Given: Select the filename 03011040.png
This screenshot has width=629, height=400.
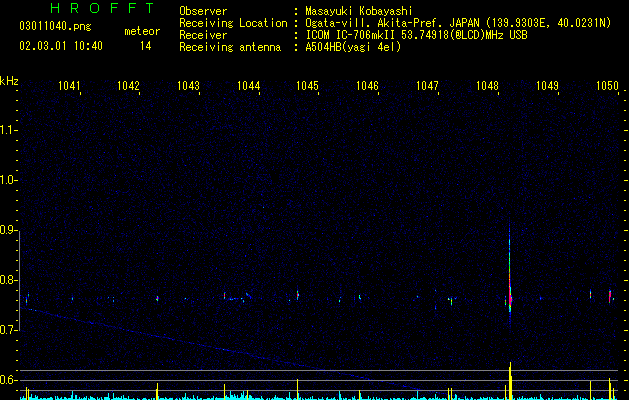Looking at the screenshot, I should pos(55,27).
